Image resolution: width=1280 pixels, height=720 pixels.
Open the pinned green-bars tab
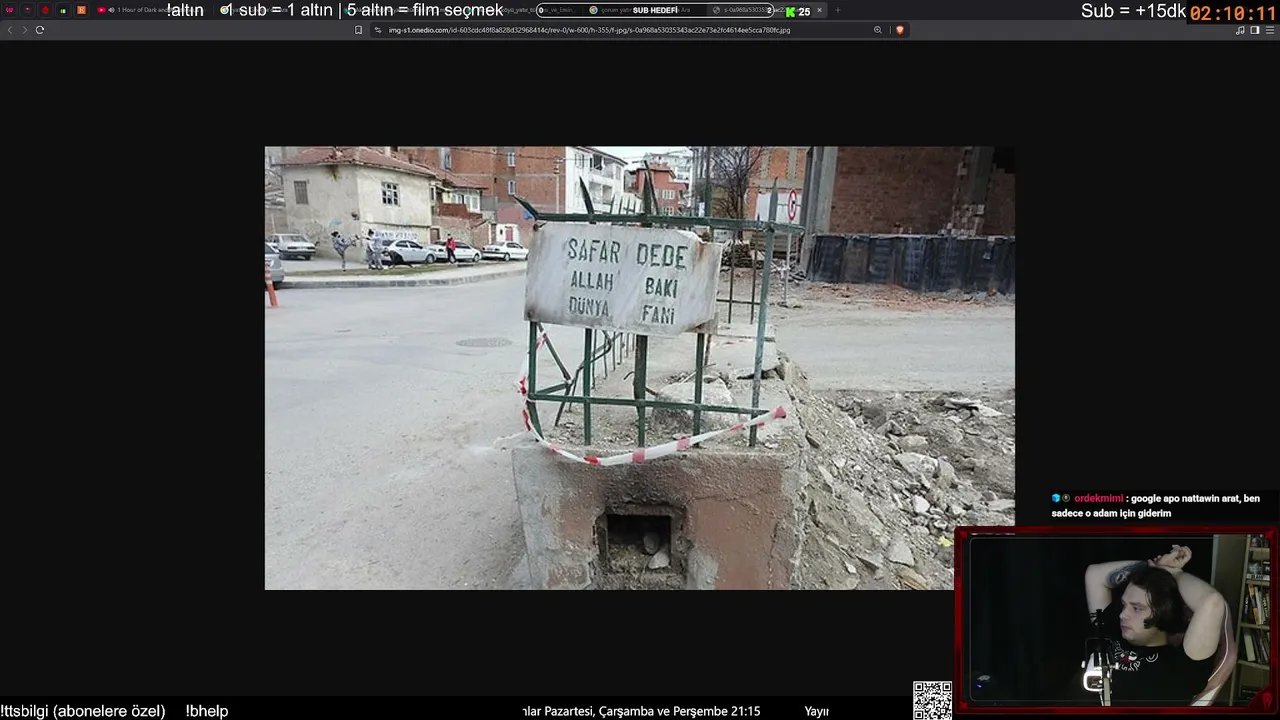tap(63, 10)
